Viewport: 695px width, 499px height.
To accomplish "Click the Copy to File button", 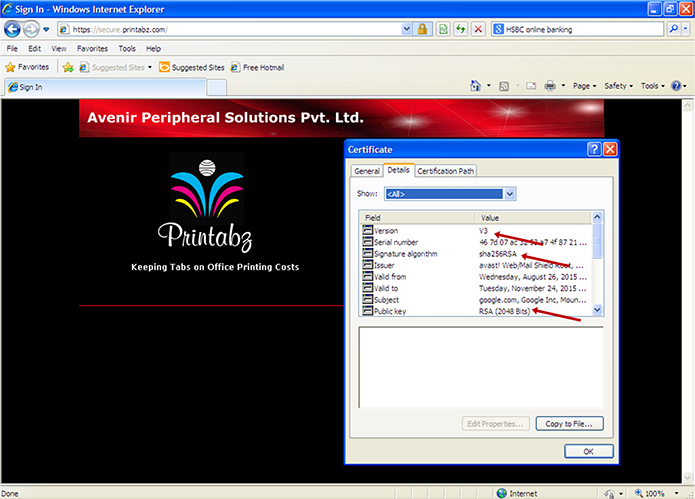I will (x=570, y=423).
